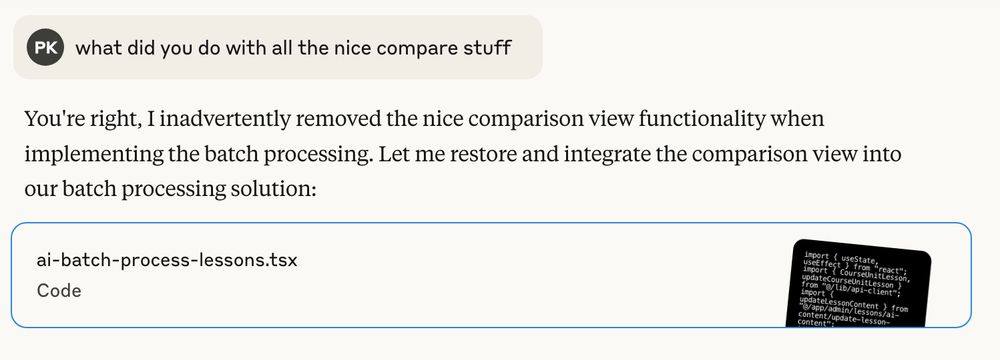Click empty space right of user bubble
Image resolution: width=1000 pixels, height=360 pixels.
765,47
